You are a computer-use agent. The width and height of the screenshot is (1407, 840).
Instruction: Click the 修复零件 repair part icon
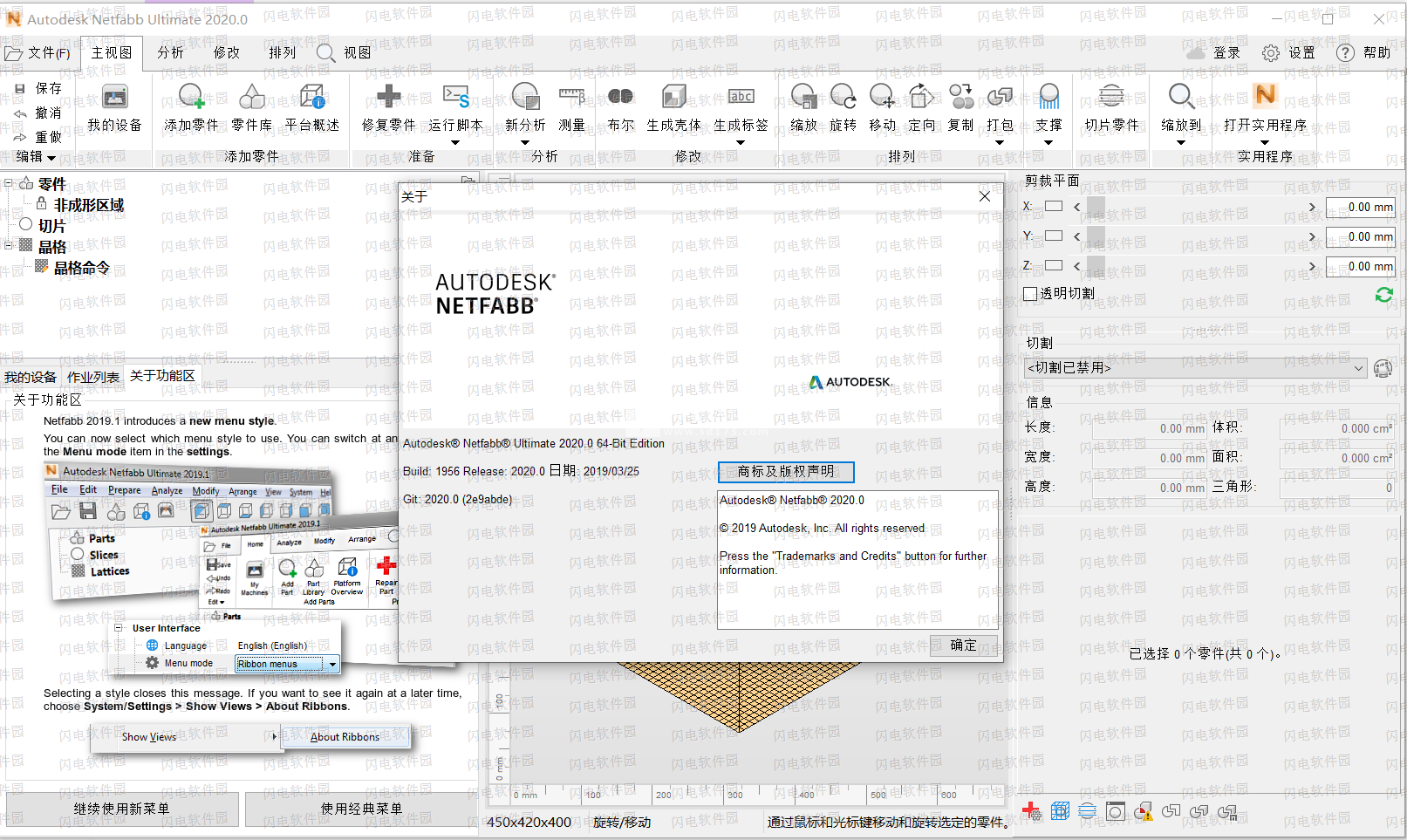(389, 97)
